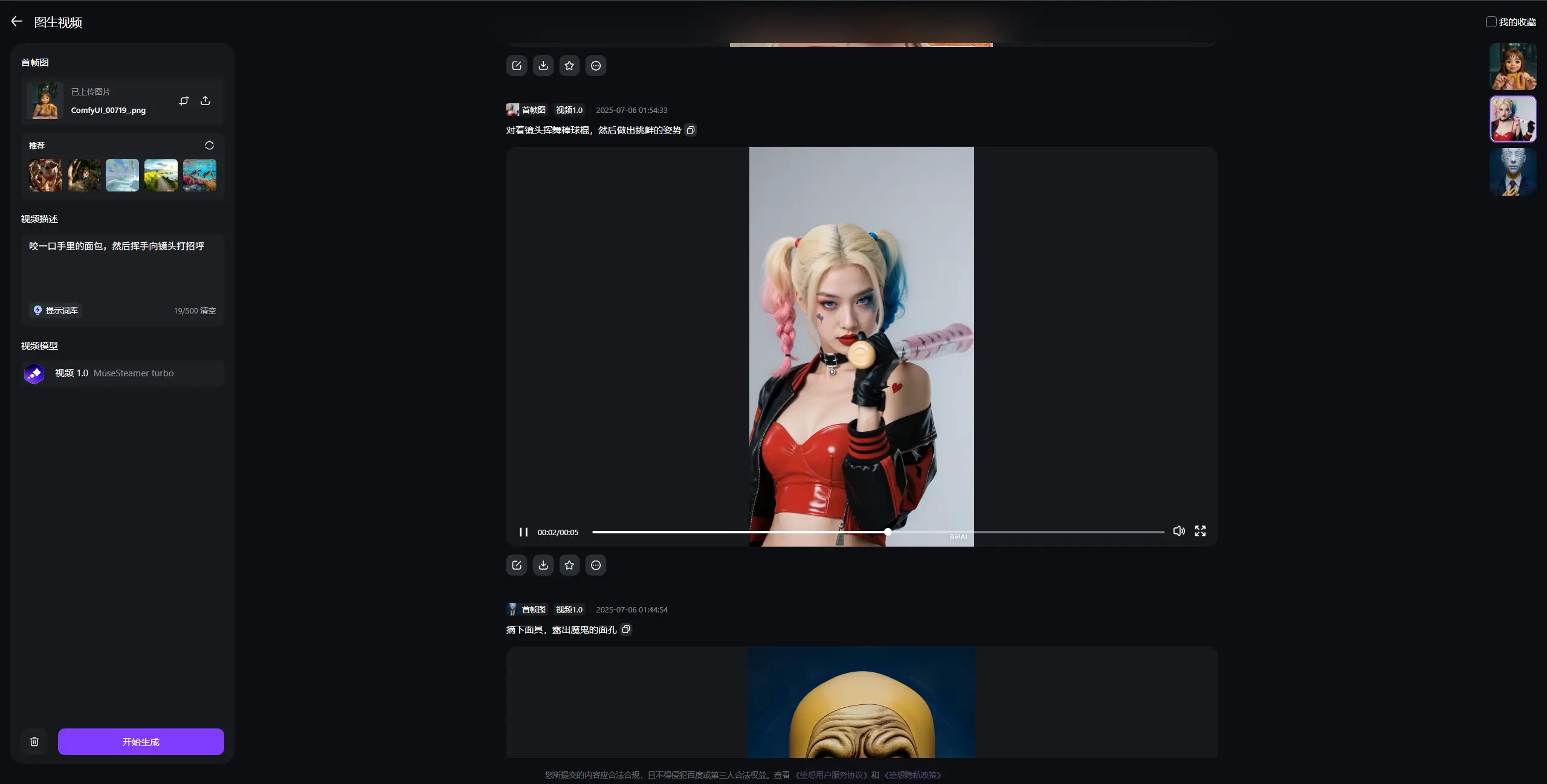1547x784 pixels.
Task: Refresh the 推荐 recommended images
Action: click(x=209, y=146)
